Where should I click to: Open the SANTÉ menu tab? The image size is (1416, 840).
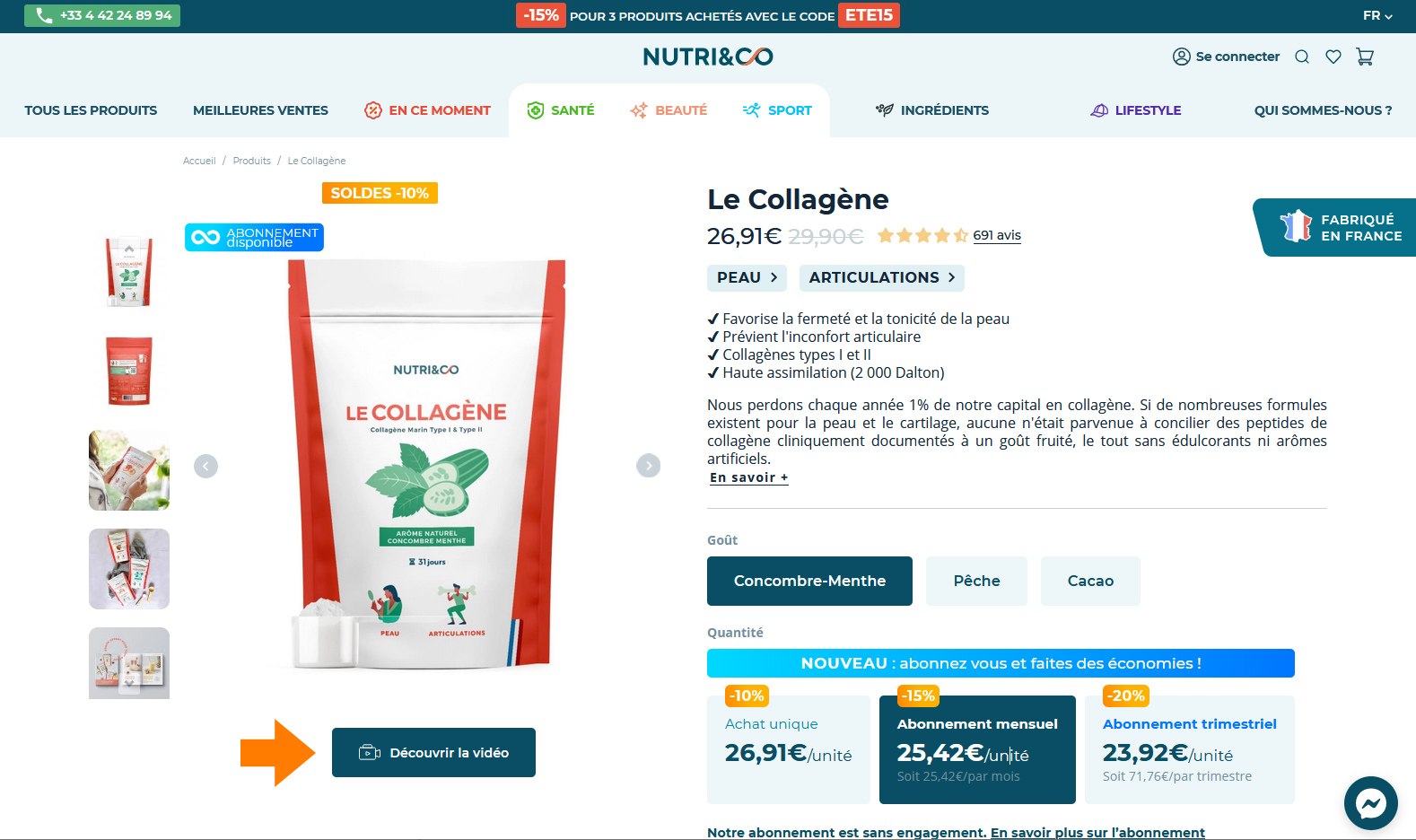pos(561,110)
